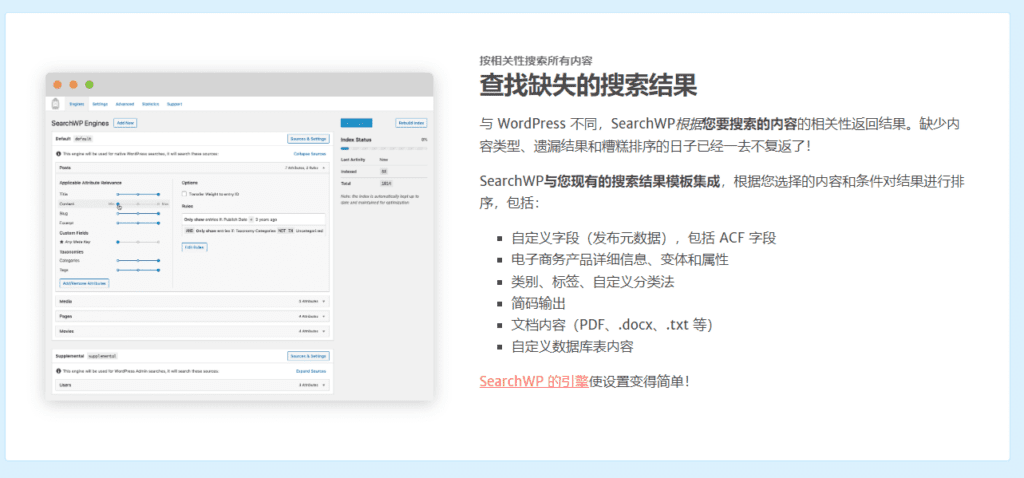This screenshot has height=478, width=1024.
Task: Select the Support tab
Action: click(174, 104)
